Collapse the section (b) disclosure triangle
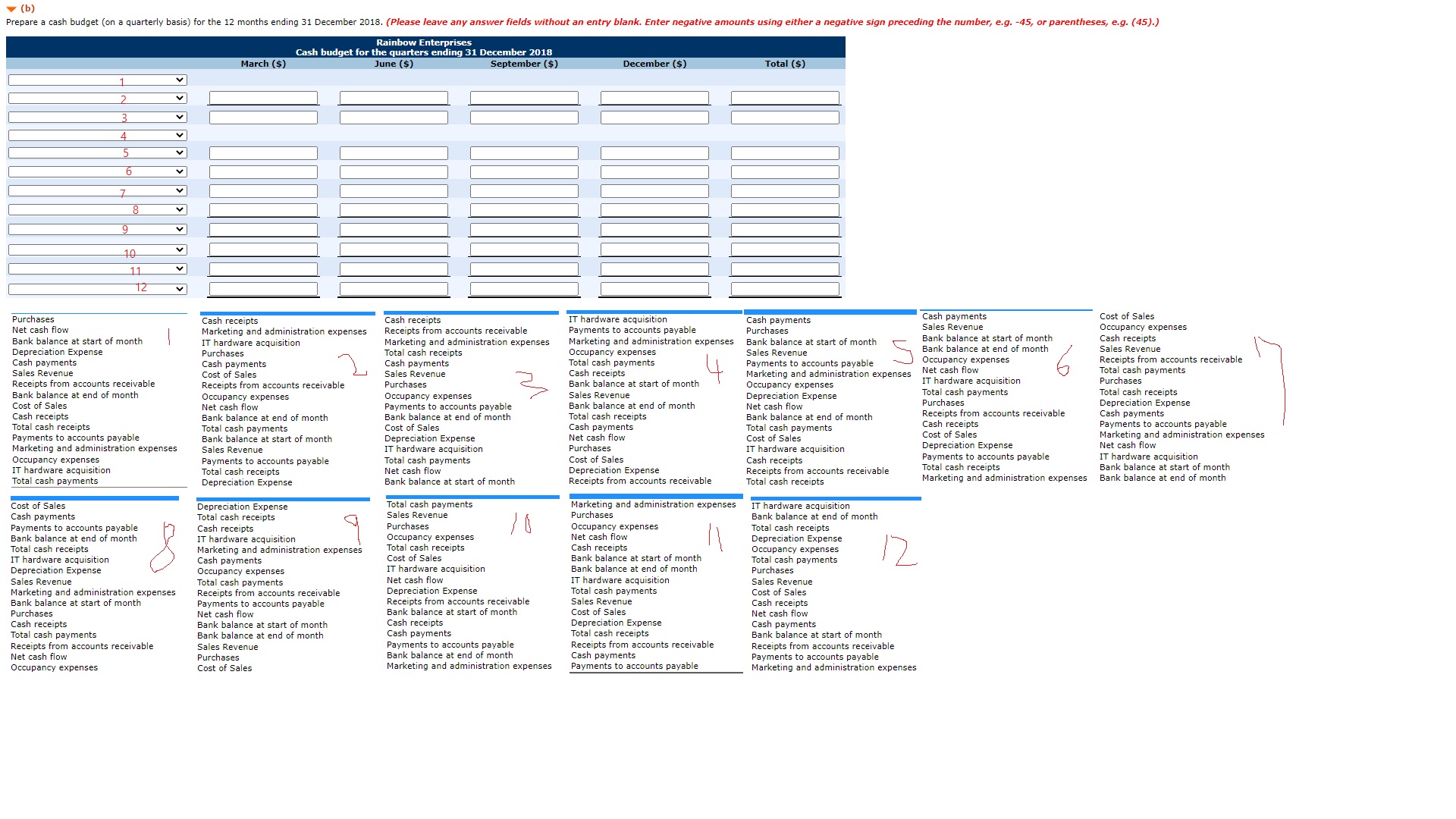 [11, 8]
